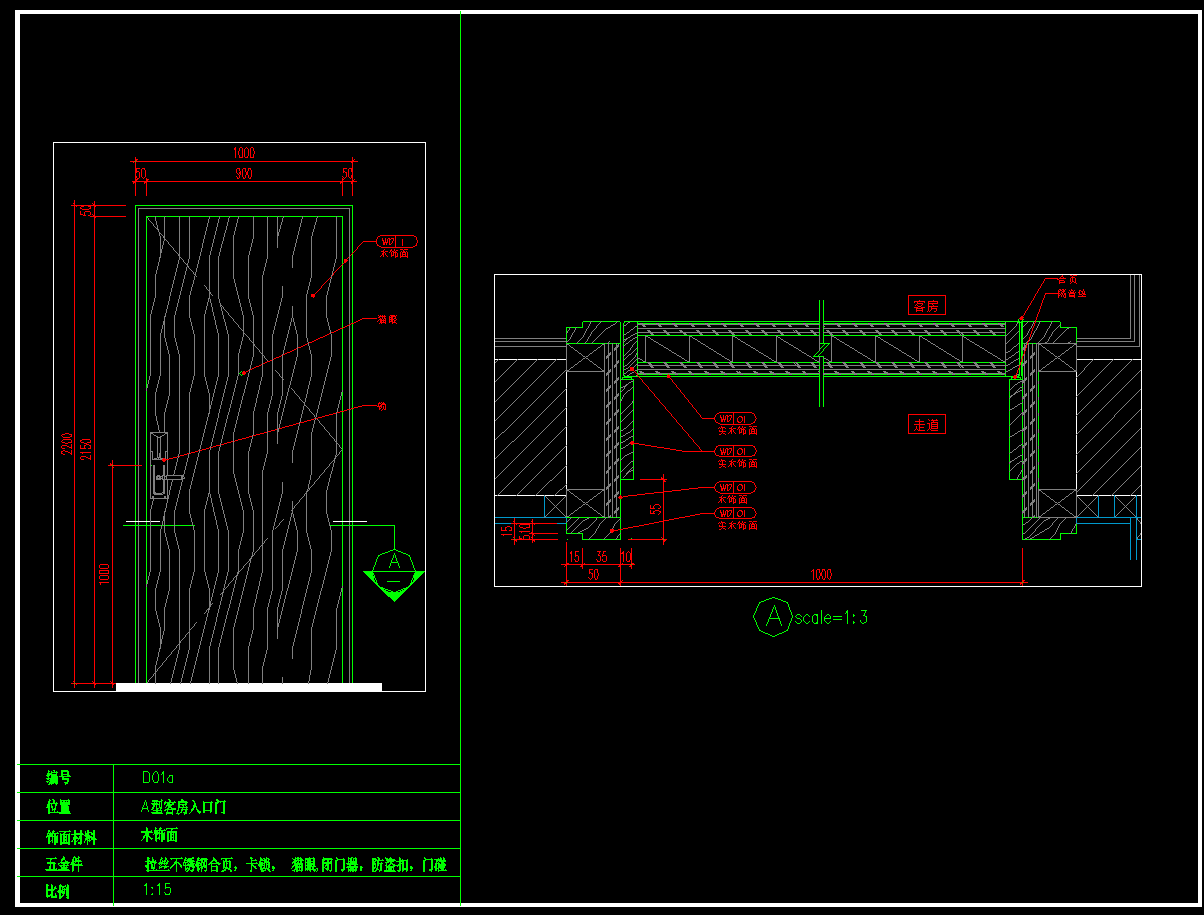Select the 2200 vertical height dimension
The image size is (1204, 915).
(67, 445)
